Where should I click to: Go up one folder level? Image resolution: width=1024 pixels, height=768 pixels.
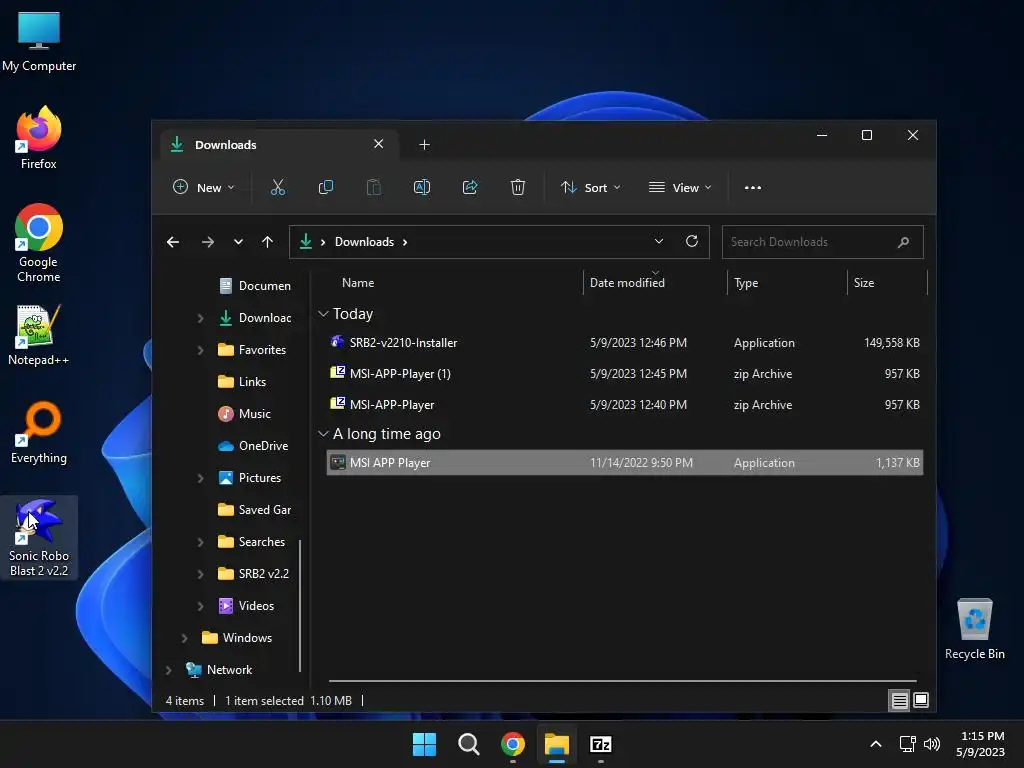point(267,242)
